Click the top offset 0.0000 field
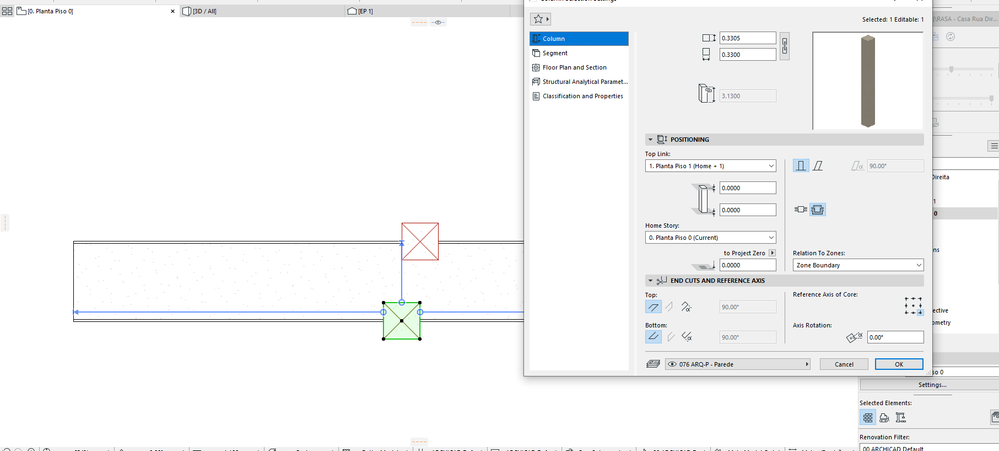 point(748,188)
